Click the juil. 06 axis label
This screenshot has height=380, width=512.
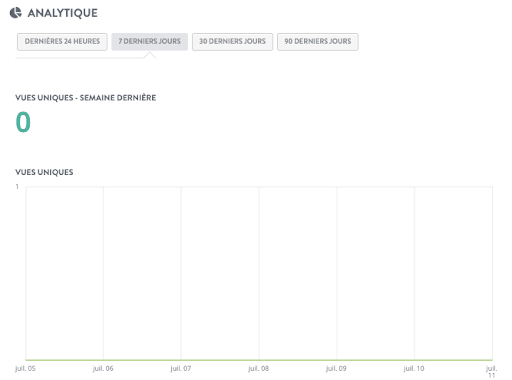pyautogui.click(x=103, y=368)
